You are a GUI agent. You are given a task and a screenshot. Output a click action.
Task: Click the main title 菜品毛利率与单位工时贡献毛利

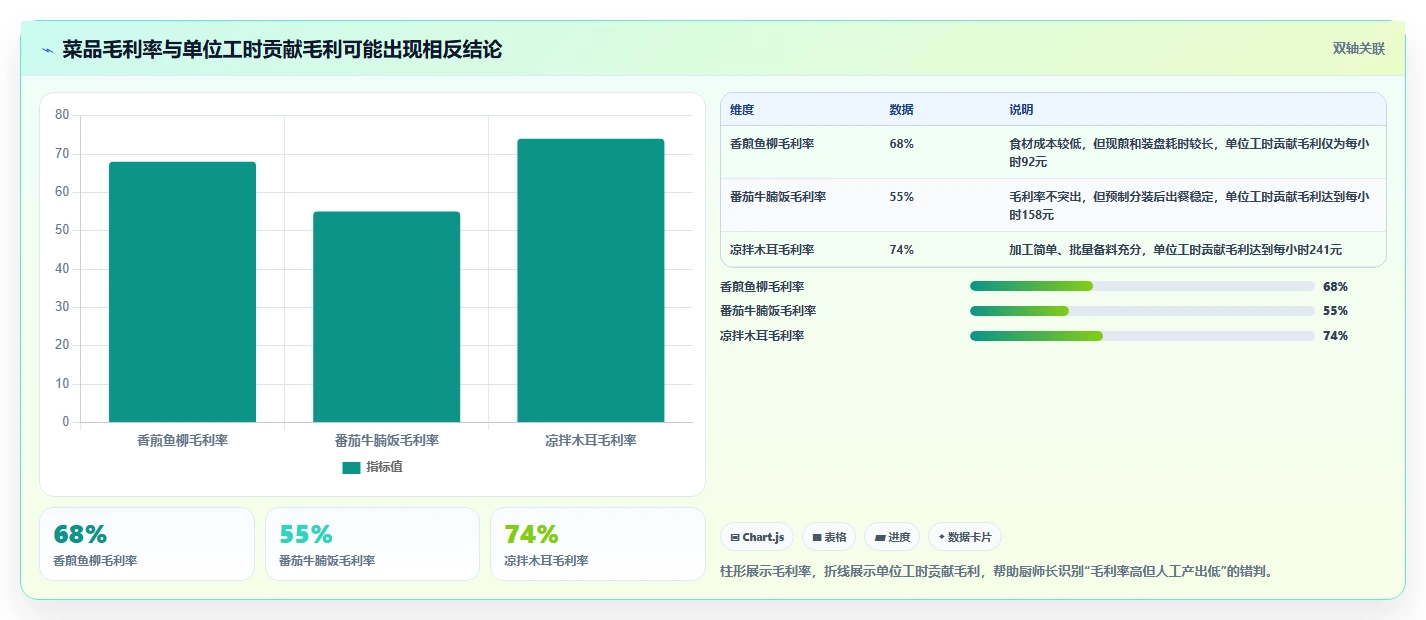(281, 49)
